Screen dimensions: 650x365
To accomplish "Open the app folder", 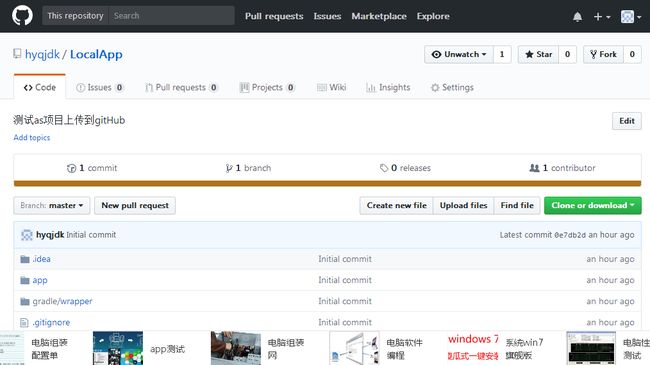I will (x=40, y=280).
